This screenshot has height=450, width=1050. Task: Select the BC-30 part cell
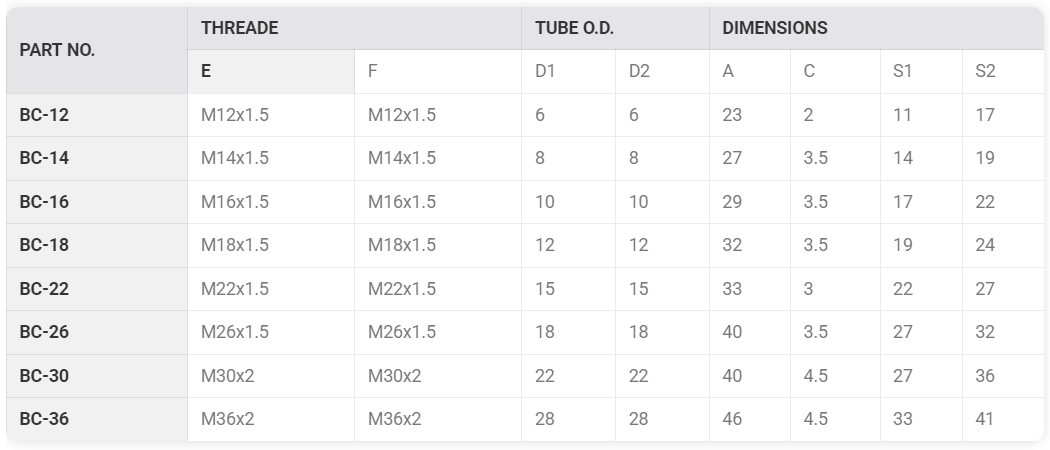click(97, 376)
